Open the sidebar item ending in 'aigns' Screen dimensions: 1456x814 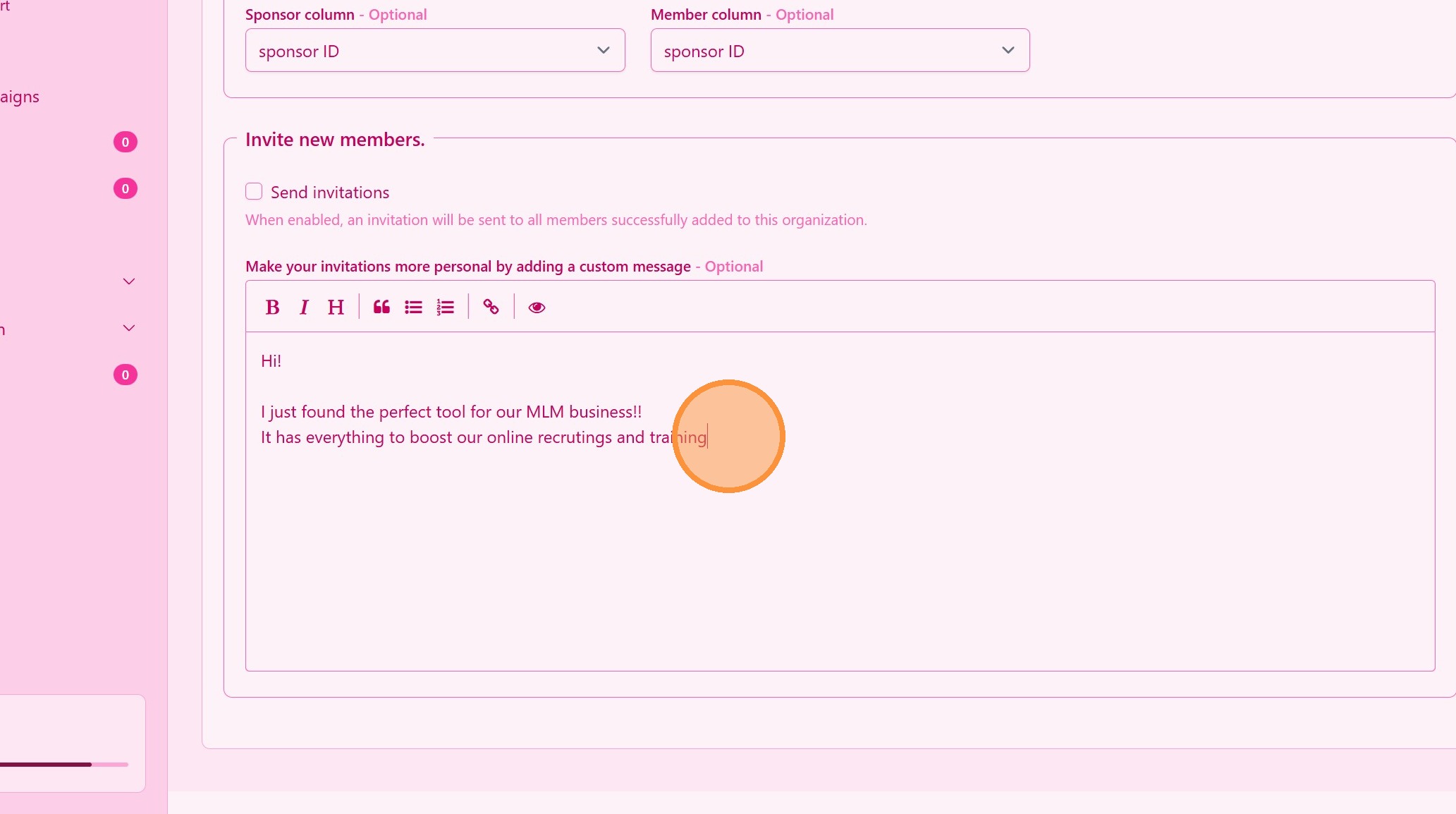click(x=20, y=97)
